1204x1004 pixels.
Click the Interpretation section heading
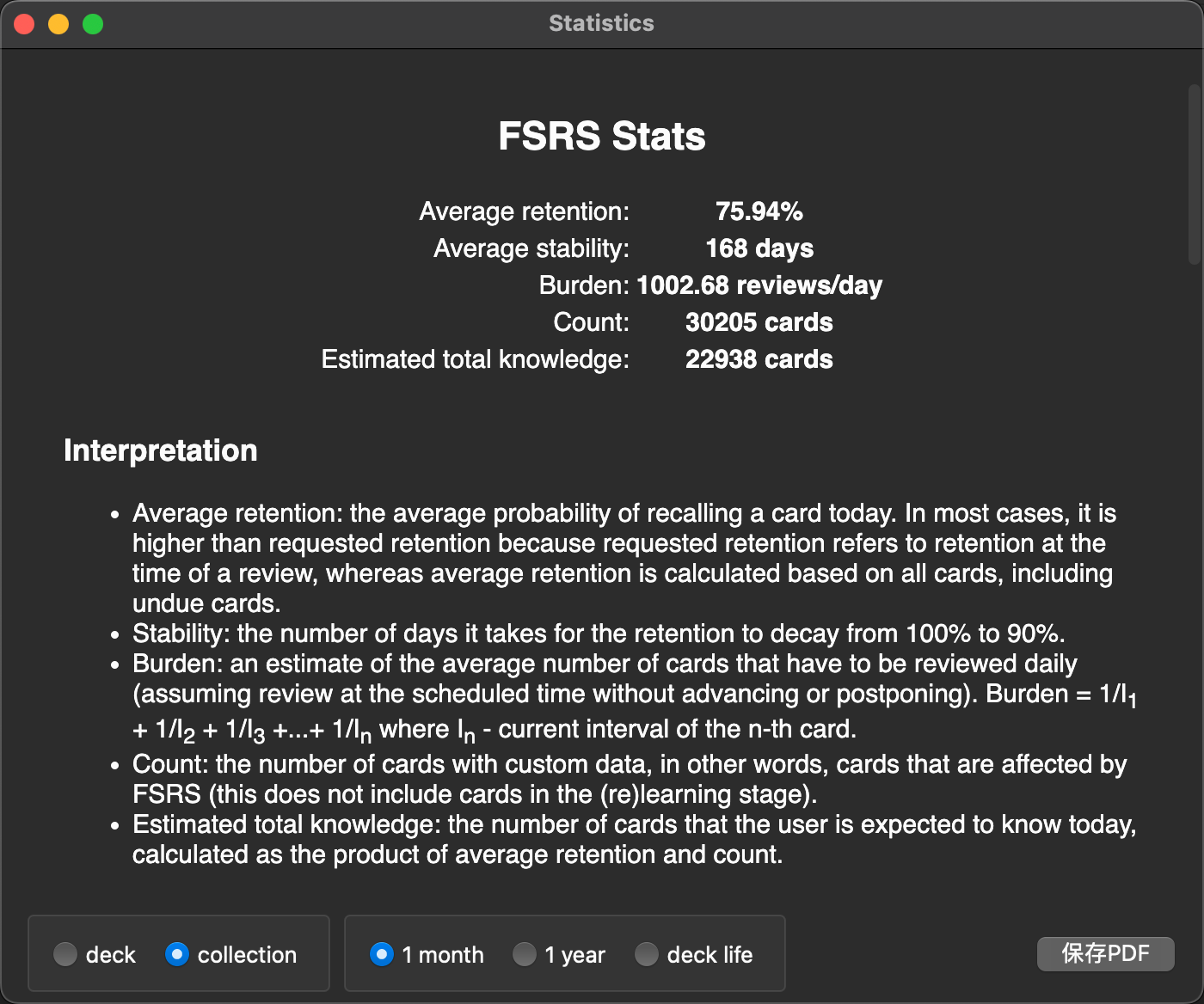point(160,450)
